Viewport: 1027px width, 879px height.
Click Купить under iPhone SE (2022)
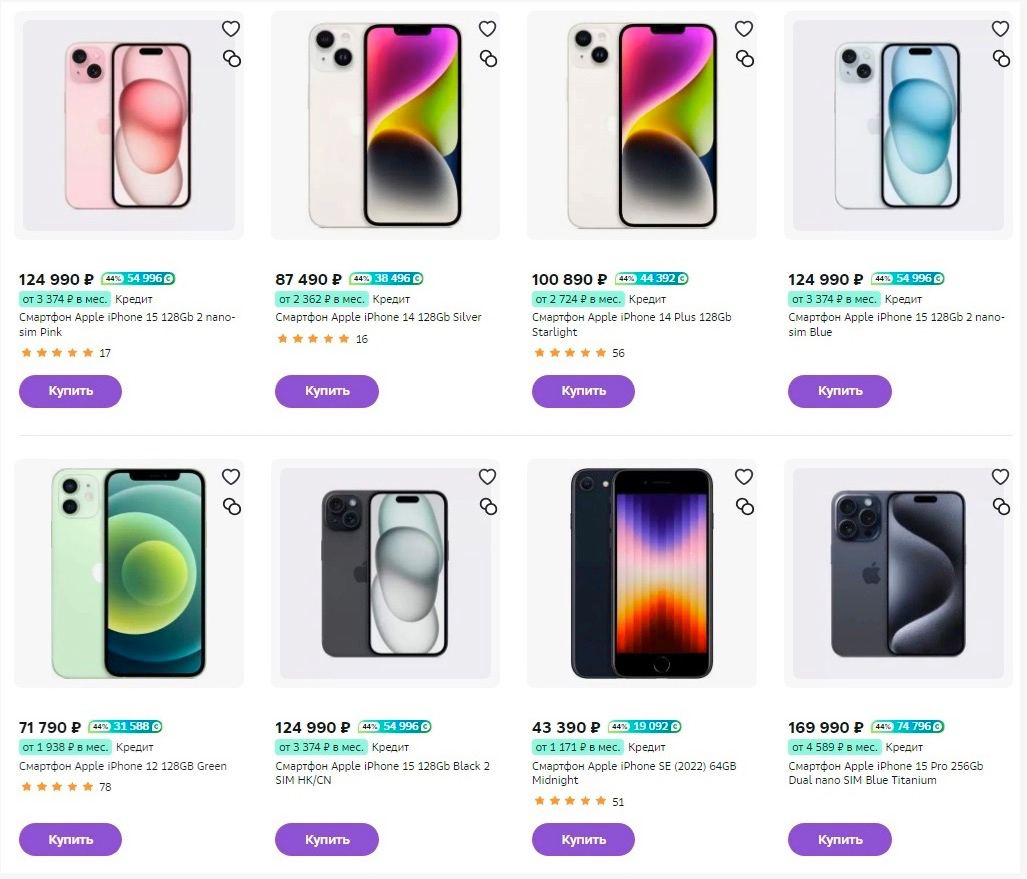(x=583, y=839)
